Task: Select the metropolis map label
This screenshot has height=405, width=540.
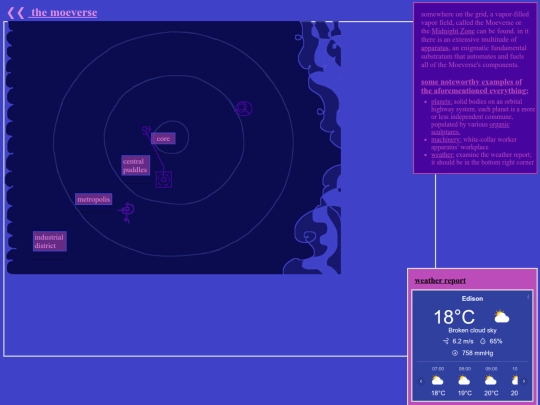Action: click(94, 199)
